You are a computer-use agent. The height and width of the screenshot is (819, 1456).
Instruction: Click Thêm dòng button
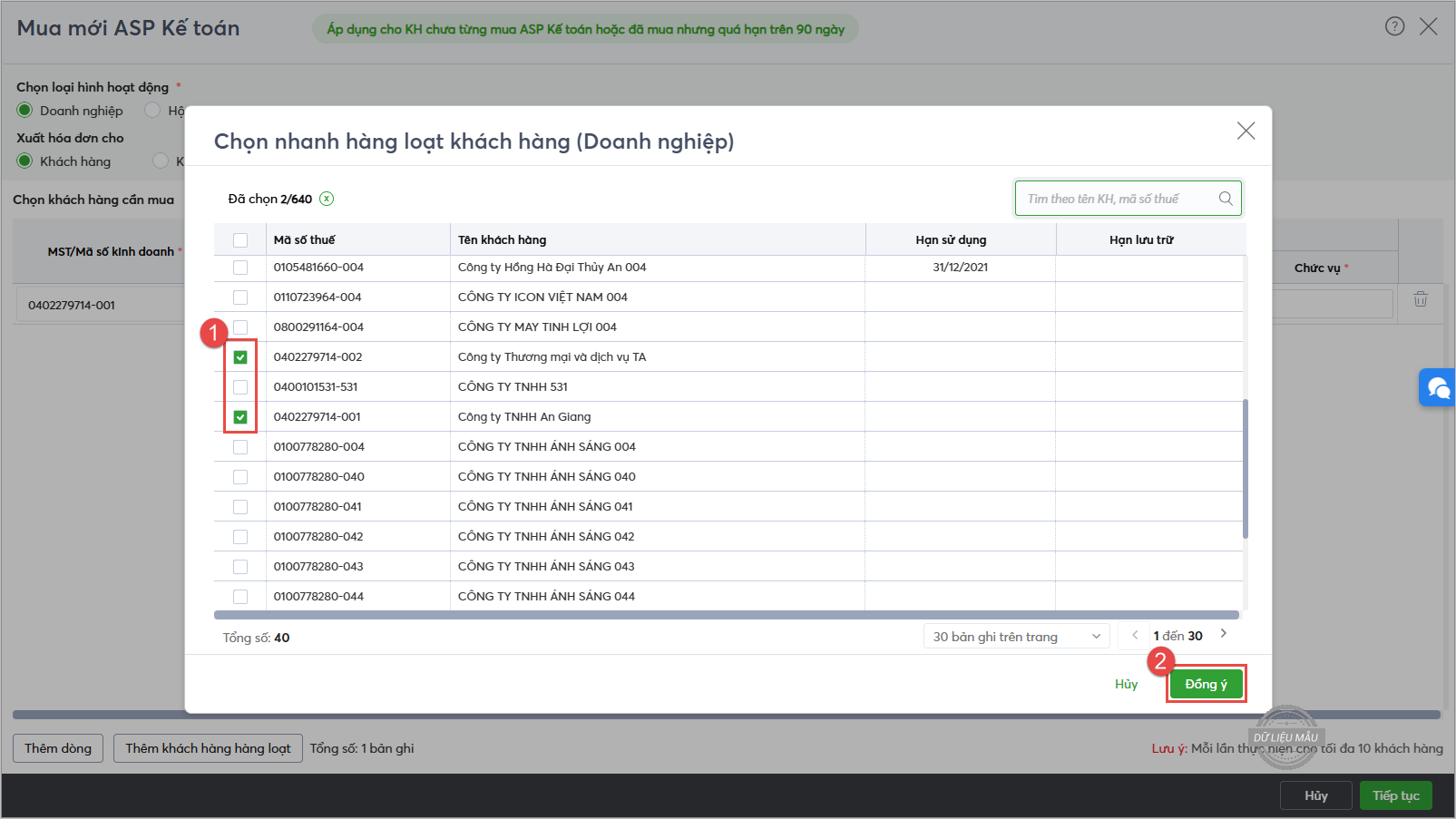(x=58, y=748)
